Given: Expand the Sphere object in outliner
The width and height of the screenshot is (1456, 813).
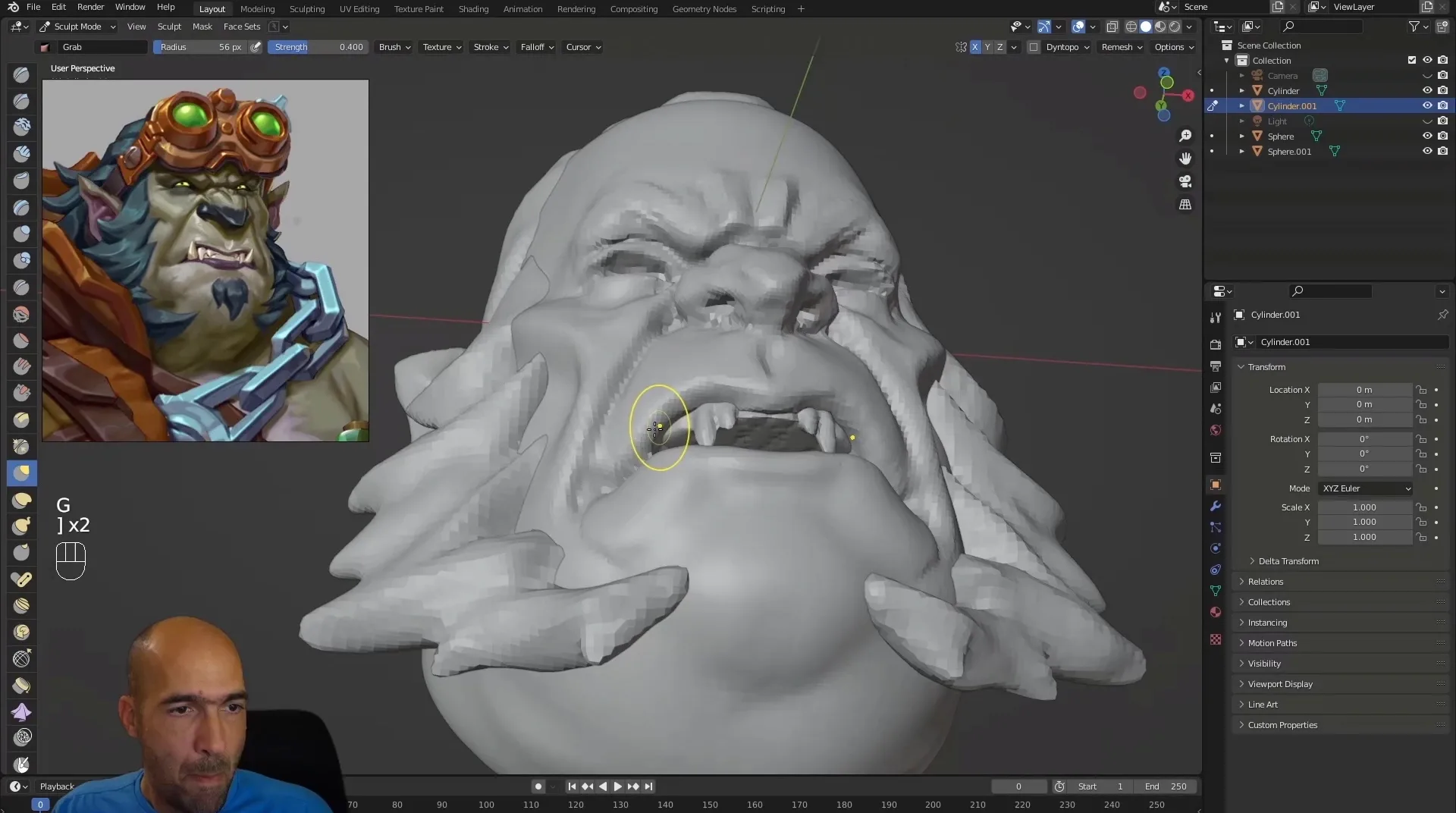Looking at the screenshot, I should (x=1241, y=137).
